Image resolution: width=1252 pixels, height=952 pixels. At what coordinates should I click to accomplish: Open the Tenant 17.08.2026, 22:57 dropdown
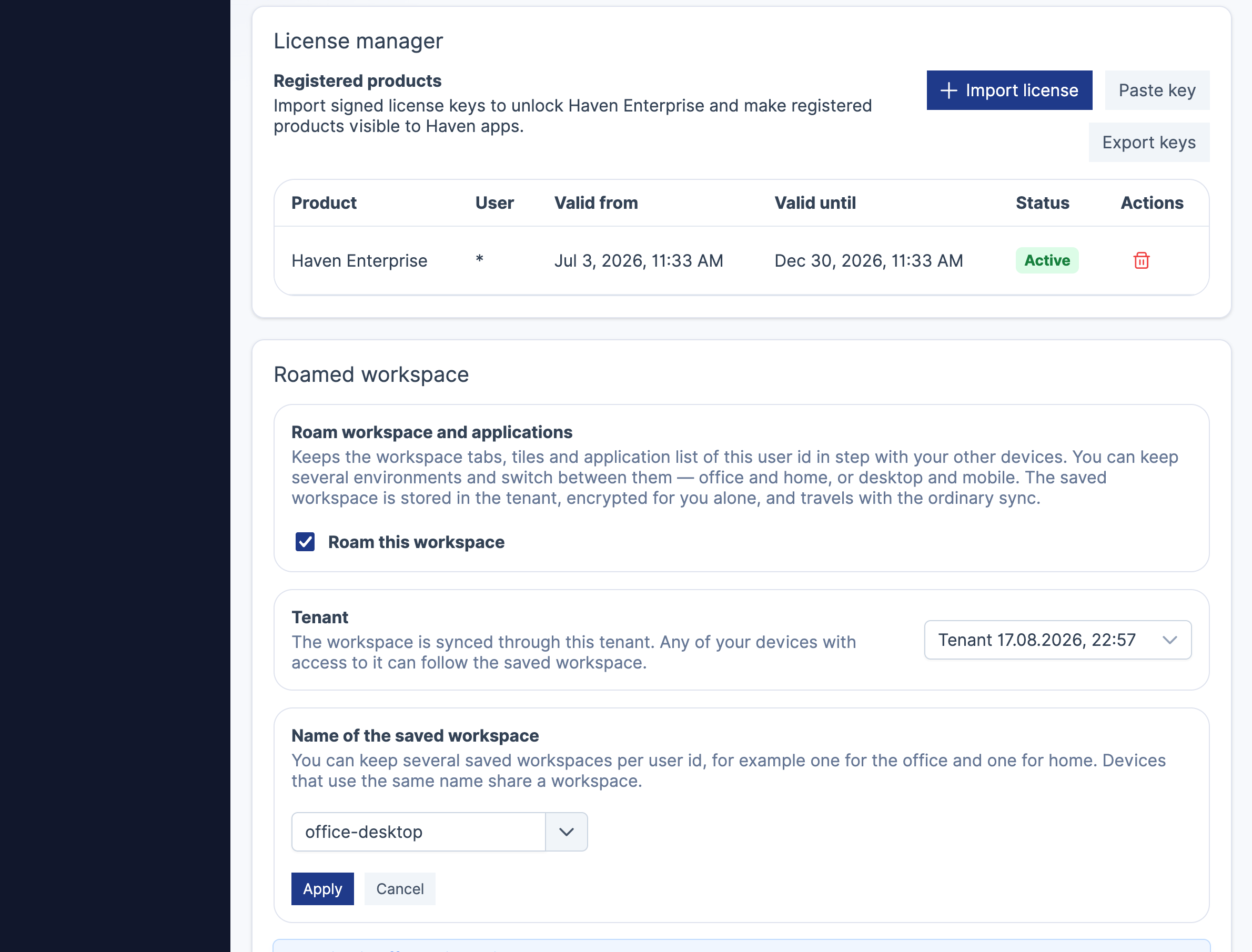[x=1057, y=640]
